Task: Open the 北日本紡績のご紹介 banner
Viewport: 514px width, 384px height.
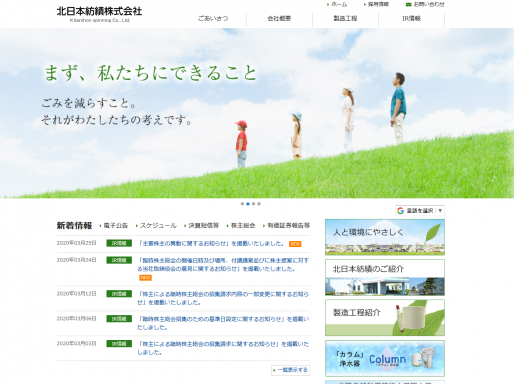Action: (x=385, y=278)
